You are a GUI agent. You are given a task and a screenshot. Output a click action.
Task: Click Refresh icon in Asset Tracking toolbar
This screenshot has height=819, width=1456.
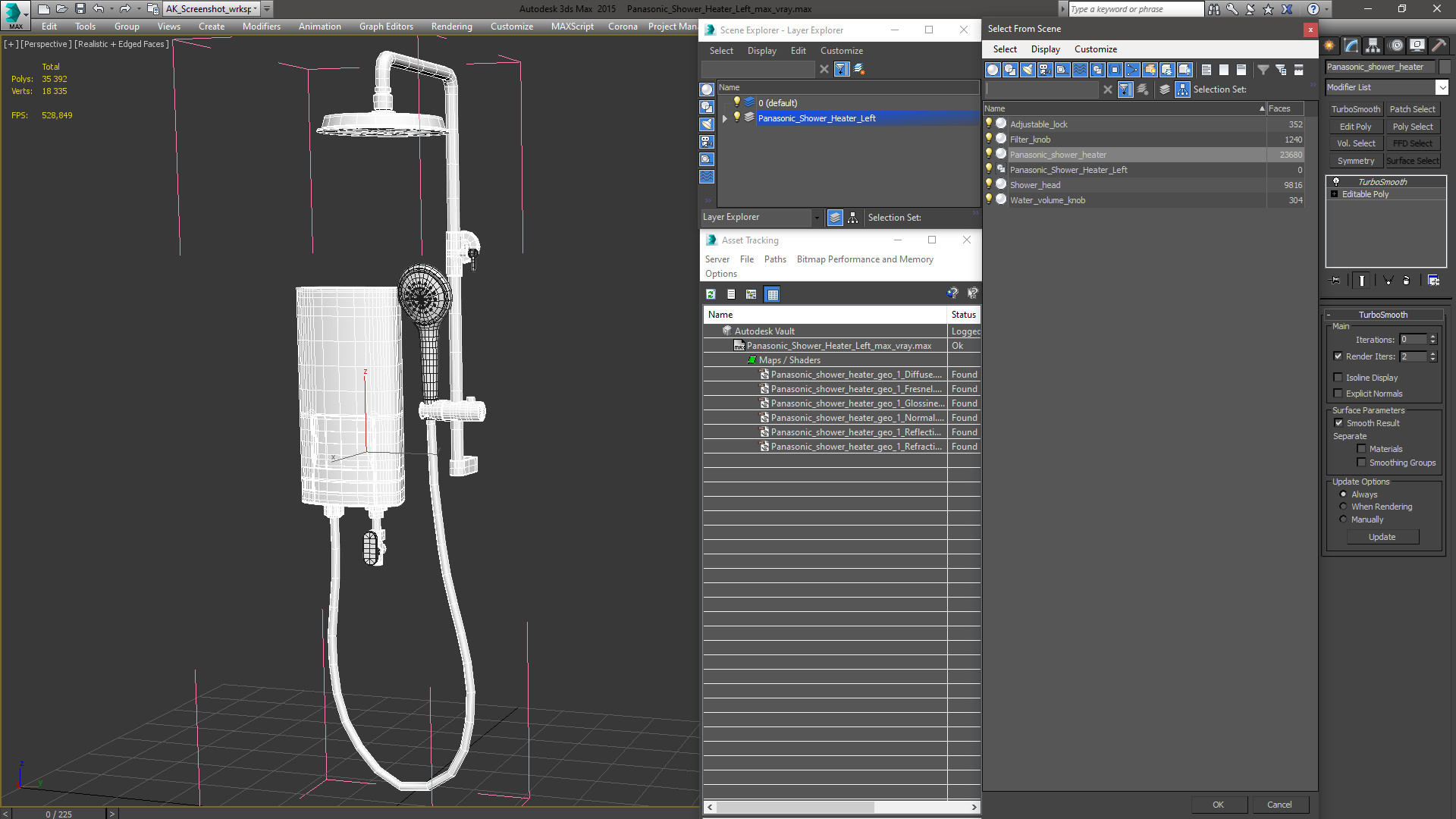point(711,294)
